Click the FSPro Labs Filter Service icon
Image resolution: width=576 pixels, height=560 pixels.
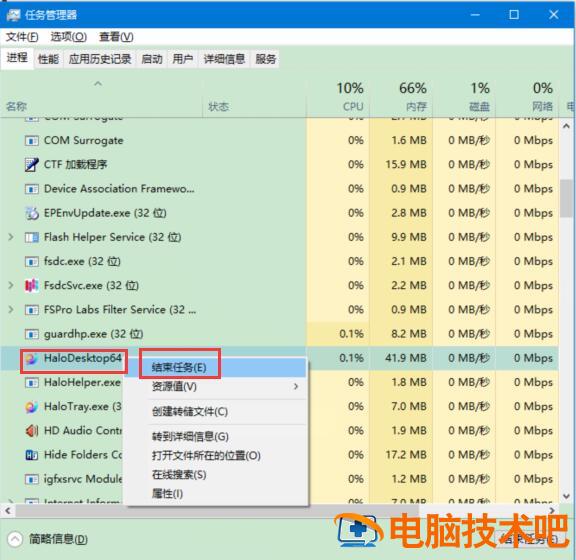[x=32, y=310]
